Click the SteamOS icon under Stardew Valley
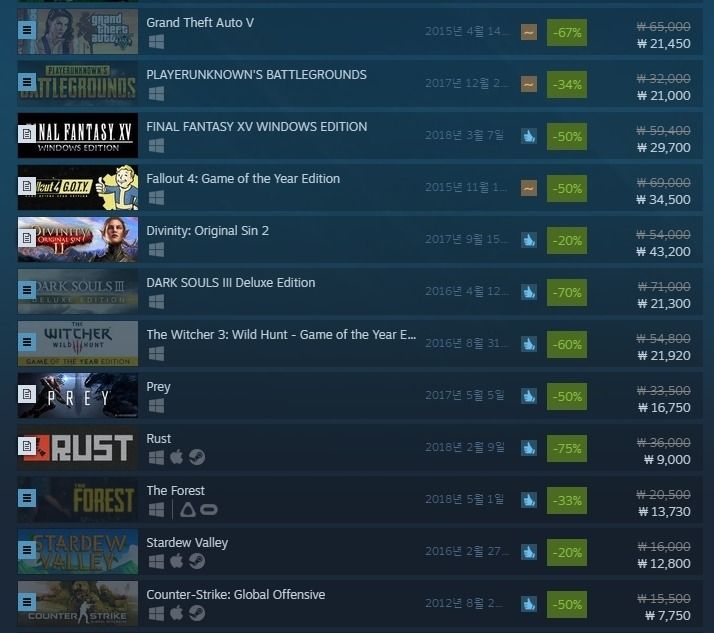Screen dimensions: 714x633 [x=197, y=562]
